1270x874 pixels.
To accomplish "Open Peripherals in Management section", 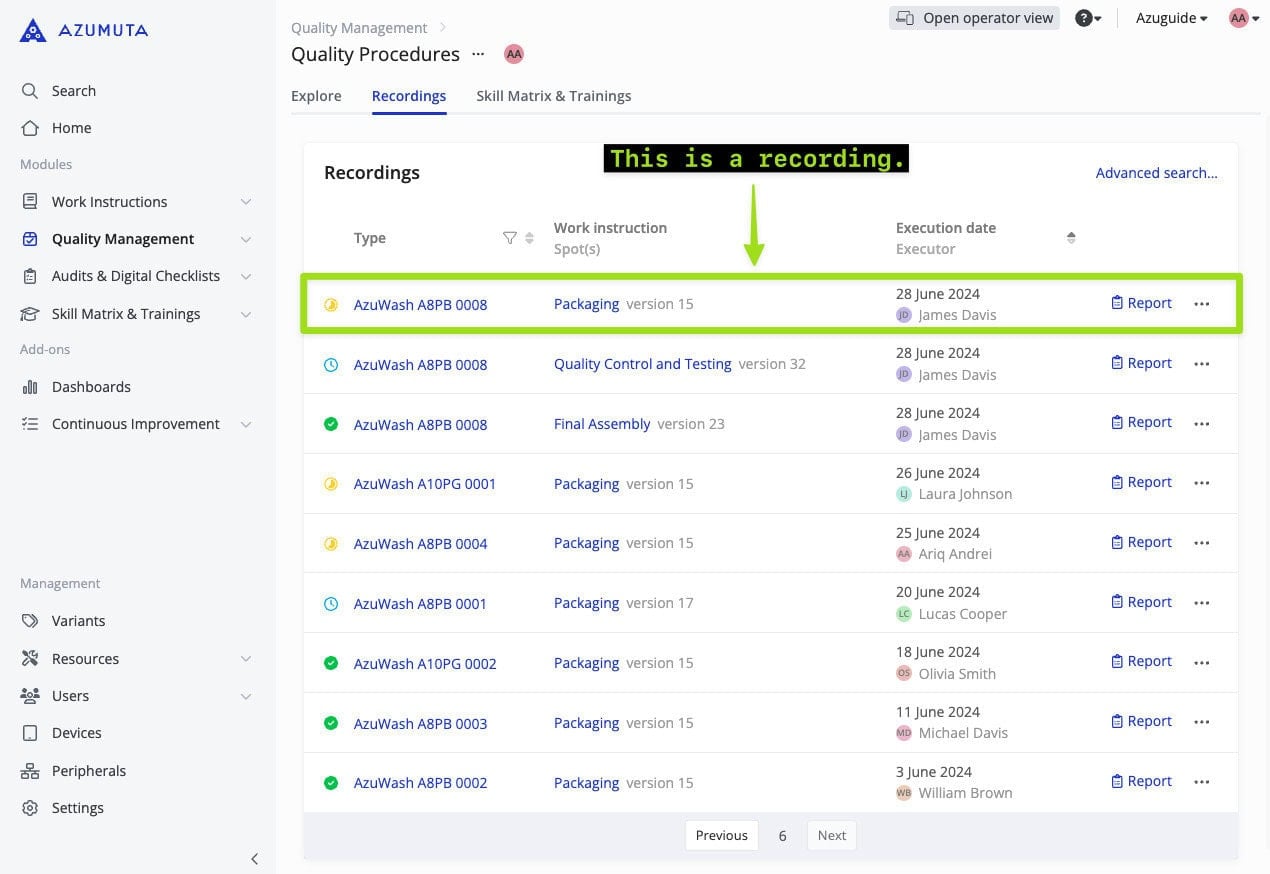I will (88, 771).
